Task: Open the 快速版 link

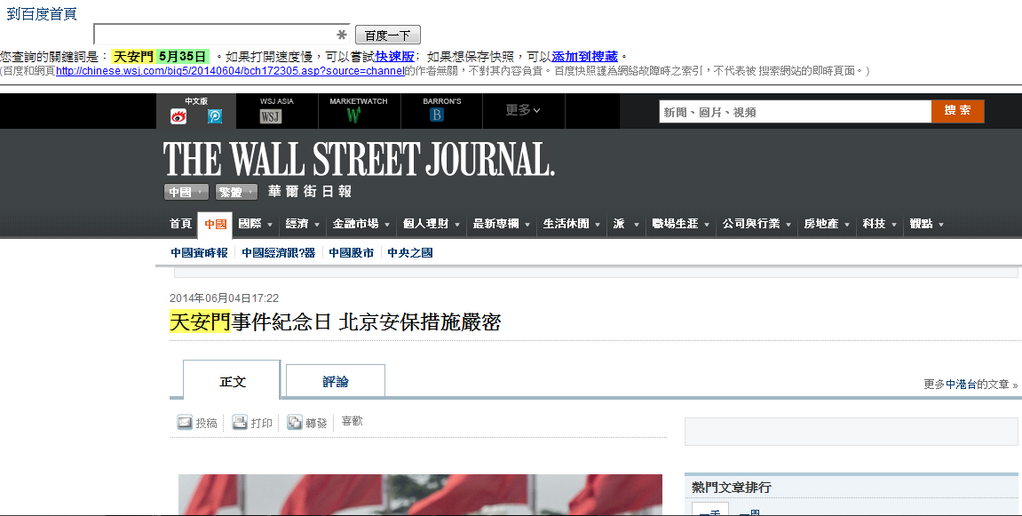Action: [x=395, y=57]
